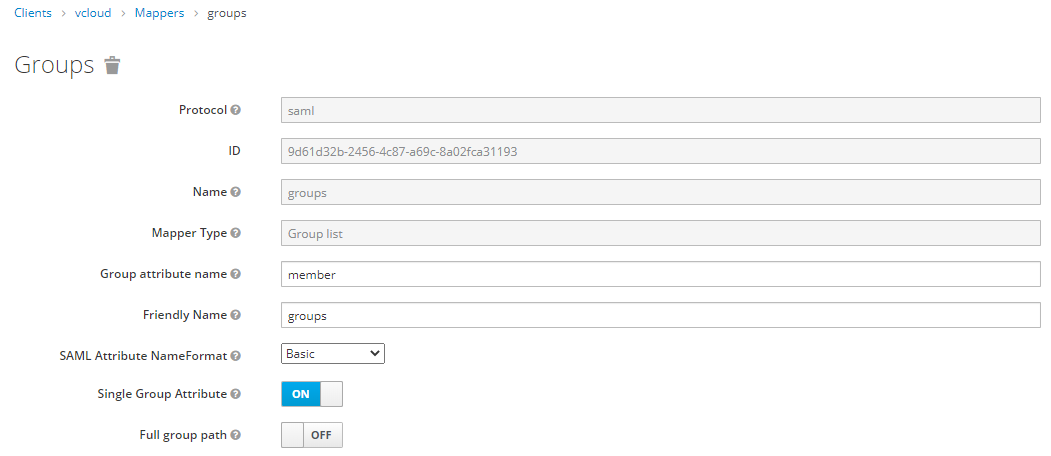The width and height of the screenshot is (1051, 456).
Task: Open the SAML Attribute NameFormat dropdown
Action: [333, 353]
